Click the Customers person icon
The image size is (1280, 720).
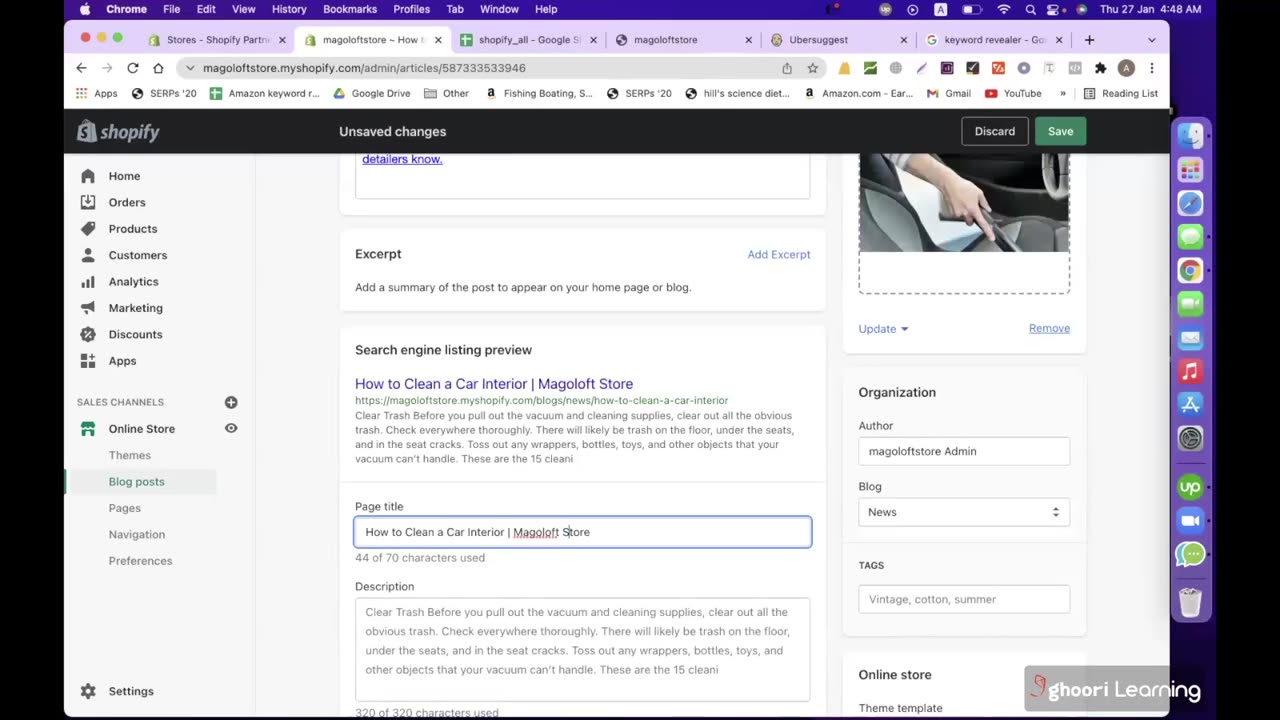(x=88, y=255)
